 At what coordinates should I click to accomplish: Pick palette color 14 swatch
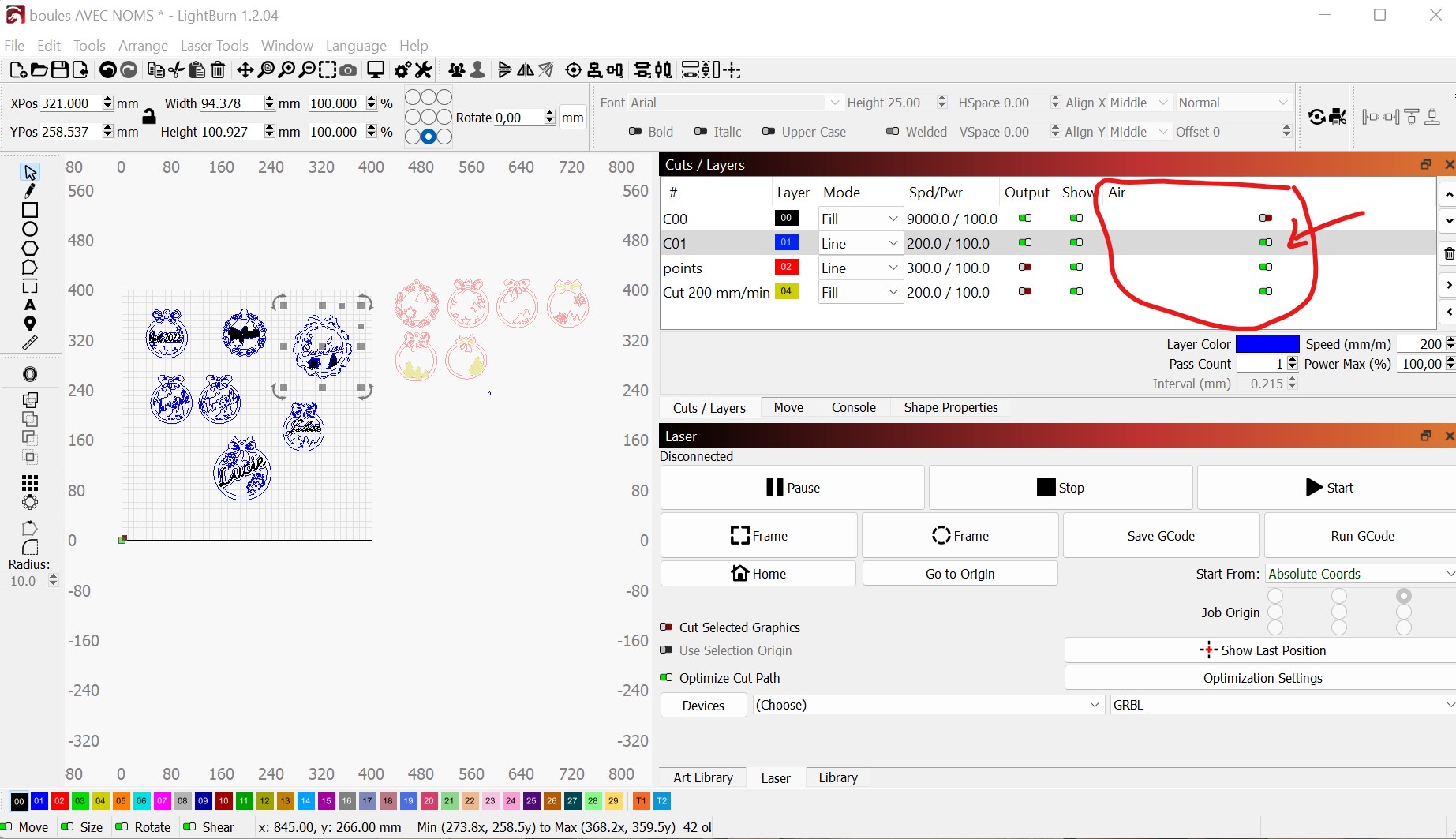click(305, 800)
